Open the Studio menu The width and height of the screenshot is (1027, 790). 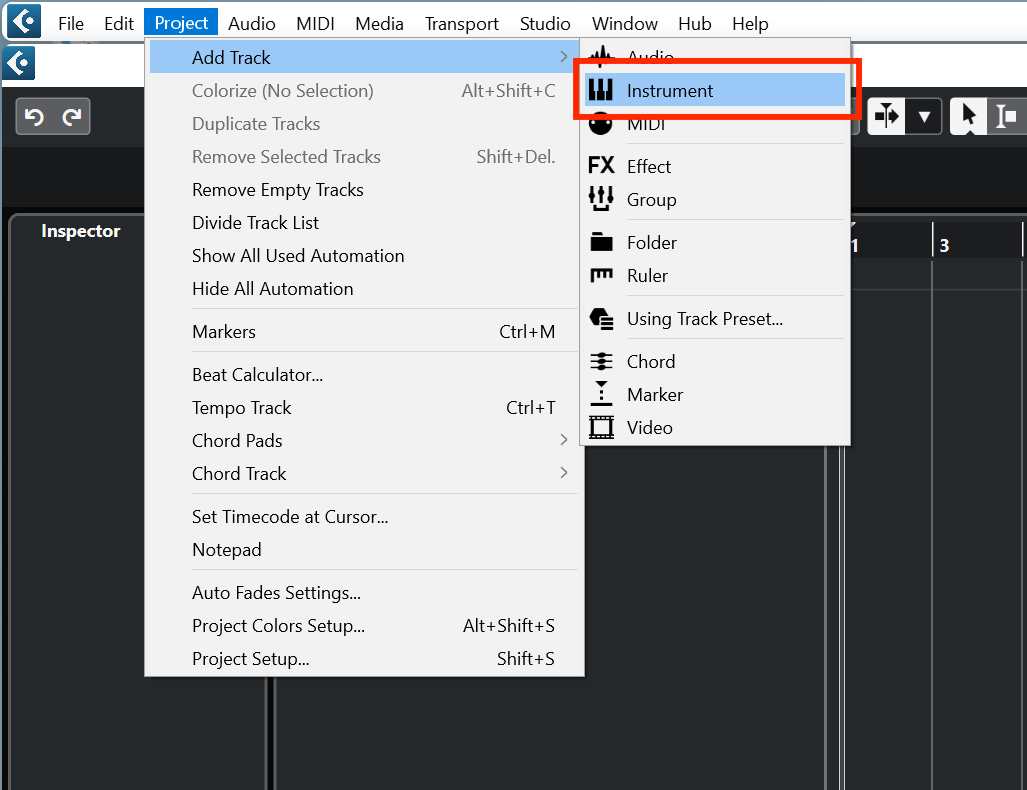coord(545,23)
